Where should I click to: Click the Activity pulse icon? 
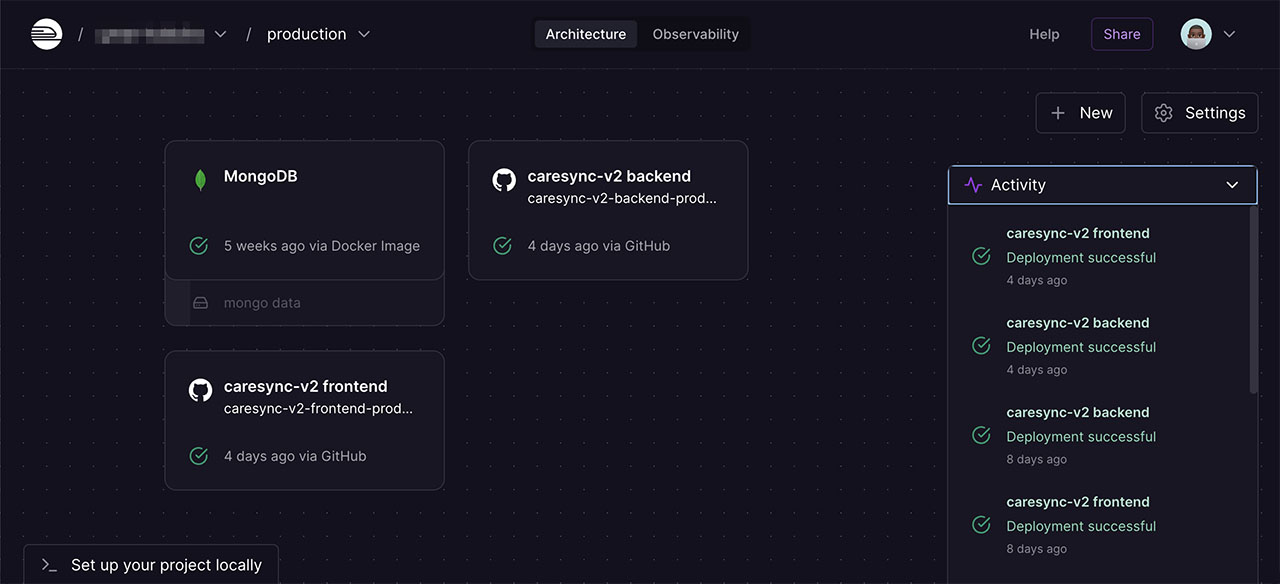click(x=973, y=185)
